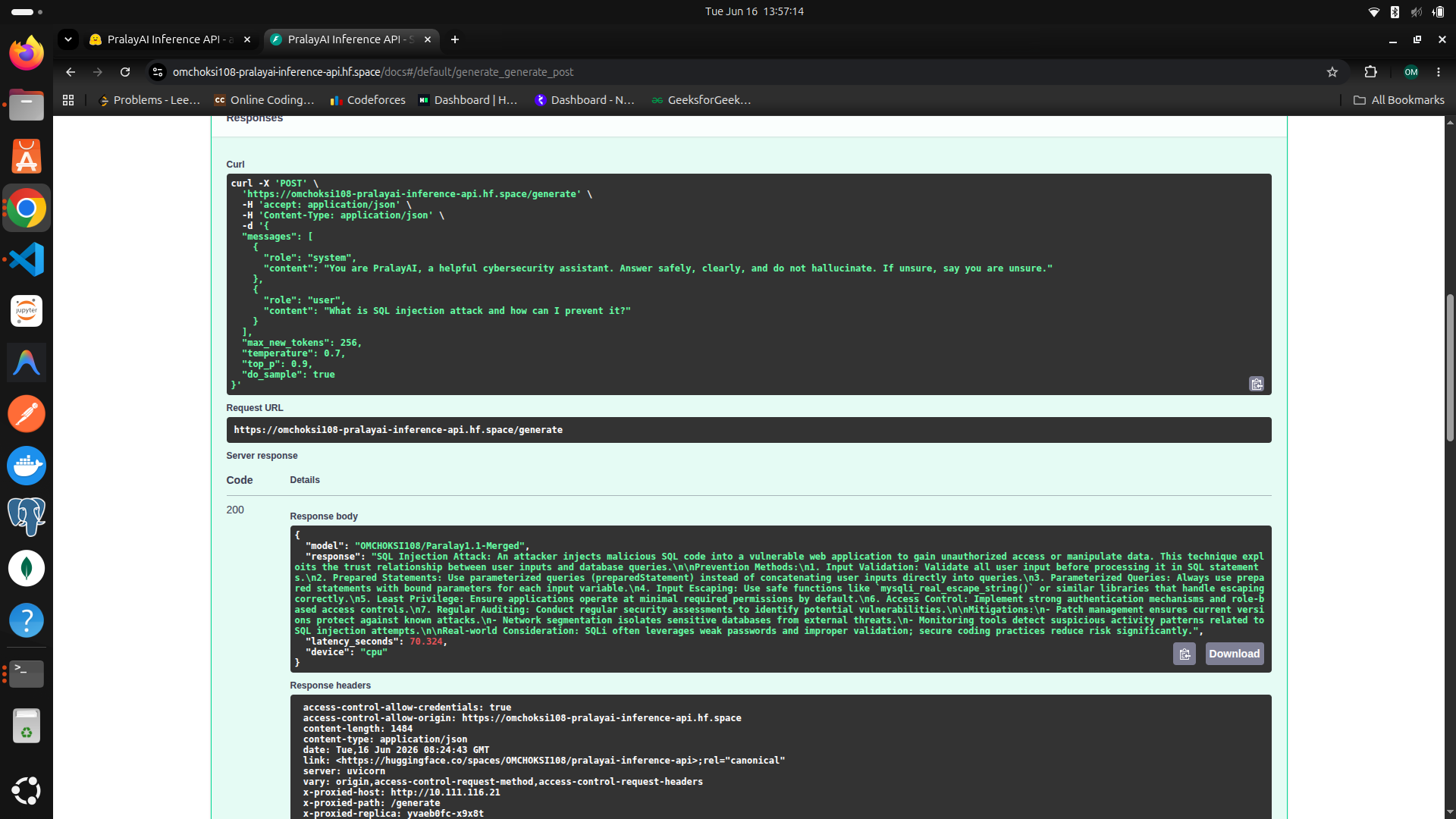Click the "Curl" label
This screenshot has height=819, width=1456.
[235, 165]
